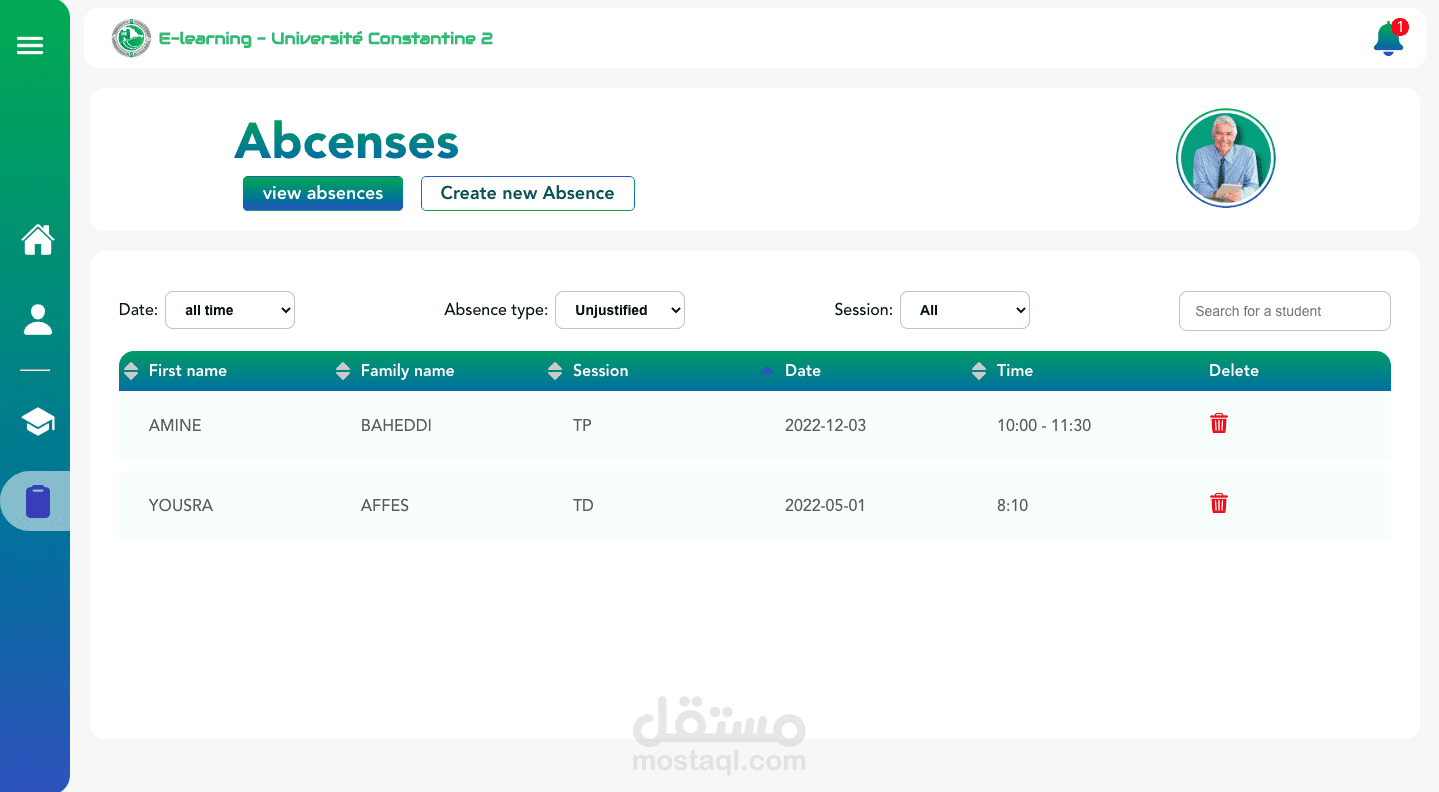The width and height of the screenshot is (1439, 792).
Task: Click Create new Absence button
Action: click(x=528, y=193)
